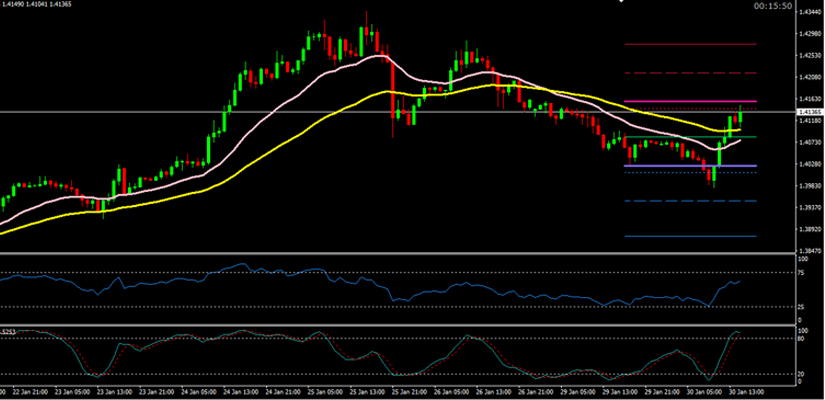Click the solid magenta resistance line
Image resolution: width=825 pixels, height=400 pixels.
click(689, 101)
